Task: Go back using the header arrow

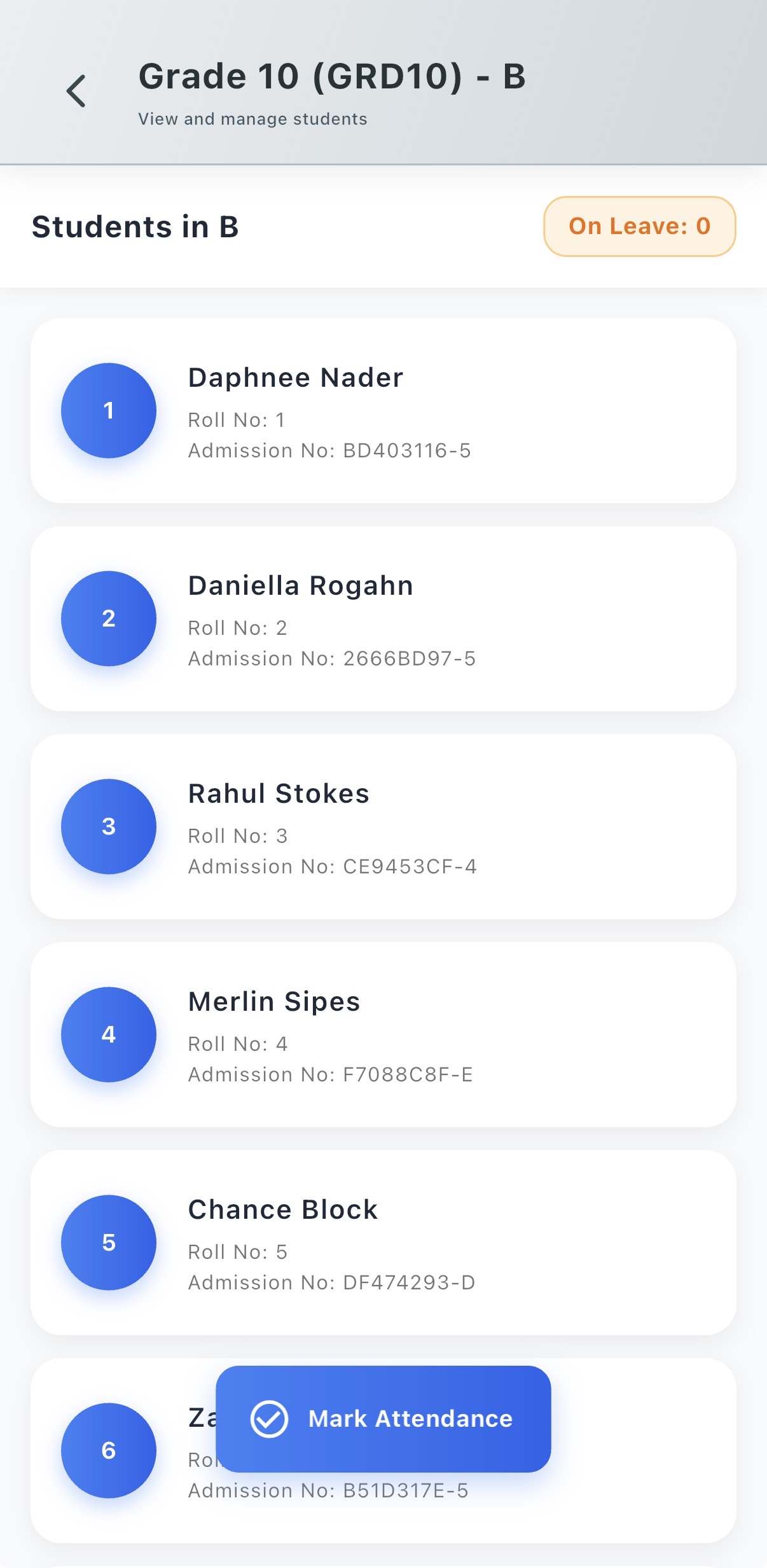Action: [x=76, y=91]
